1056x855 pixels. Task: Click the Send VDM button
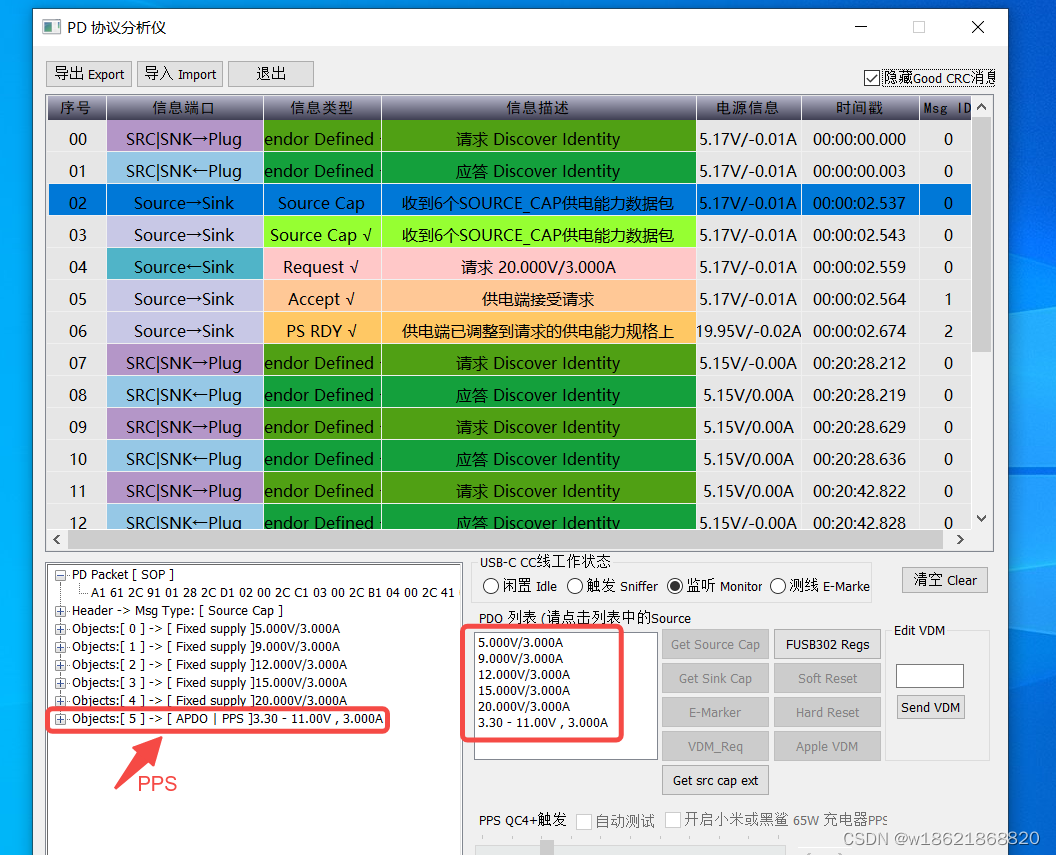pyautogui.click(x=930, y=707)
